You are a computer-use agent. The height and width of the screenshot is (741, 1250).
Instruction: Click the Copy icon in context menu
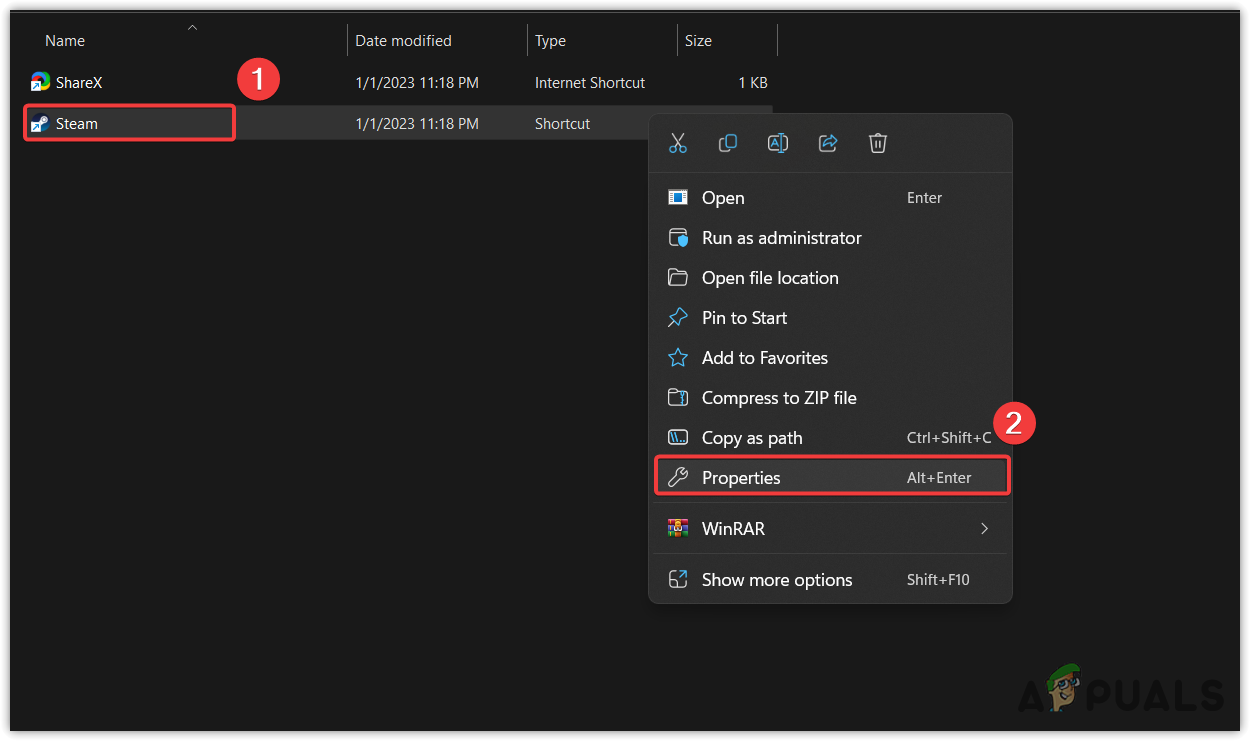point(728,143)
